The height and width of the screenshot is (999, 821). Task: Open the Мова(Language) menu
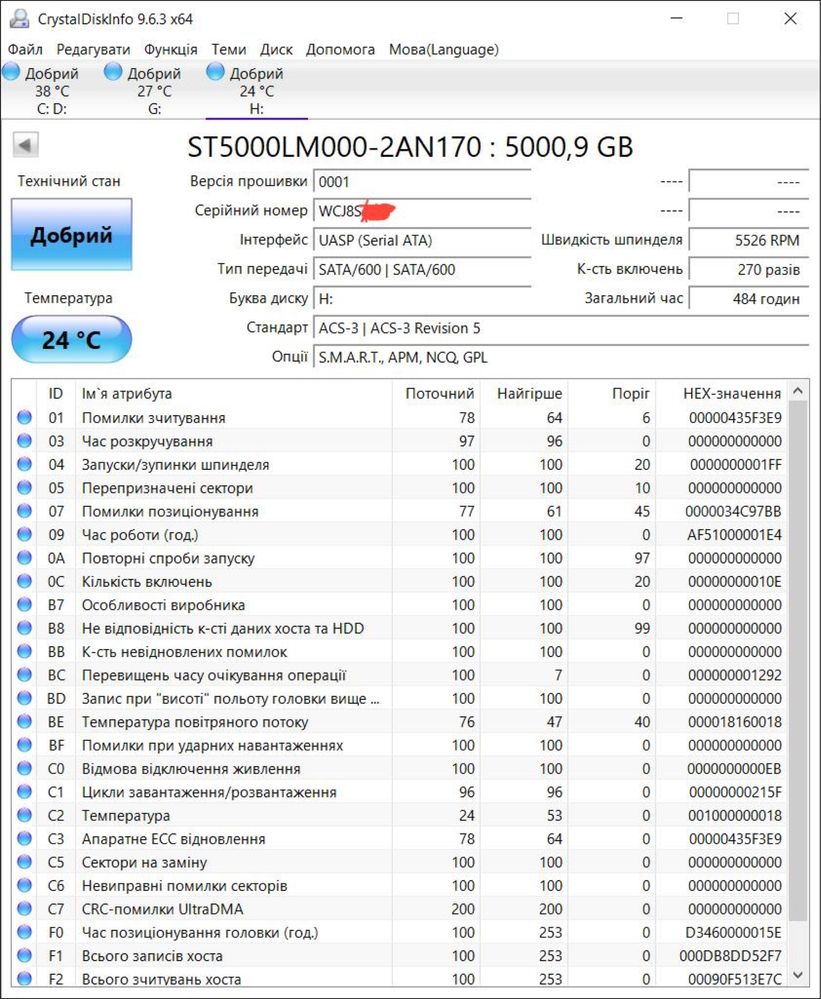(443, 50)
